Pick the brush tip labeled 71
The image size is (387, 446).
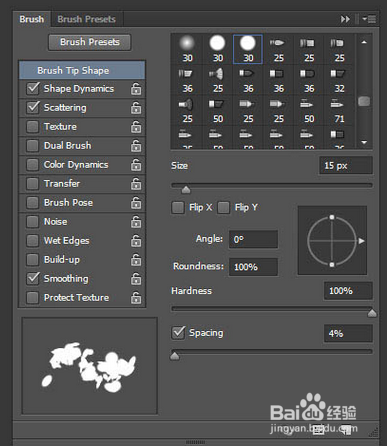(x=339, y=110)
